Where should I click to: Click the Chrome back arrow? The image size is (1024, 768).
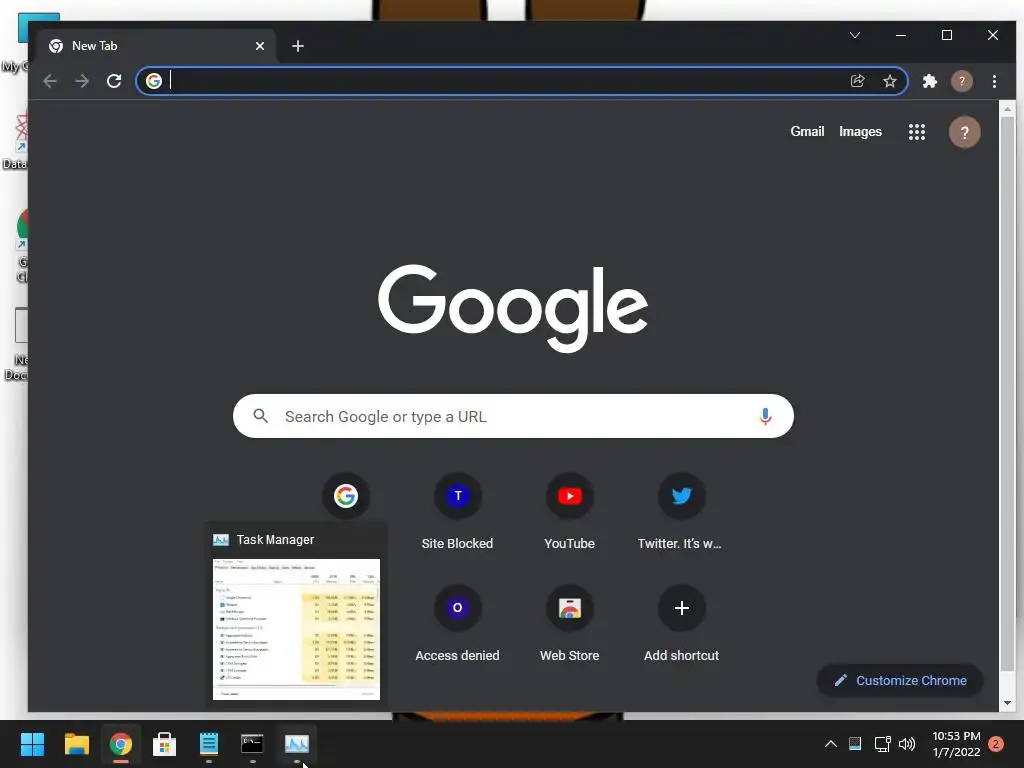(x=50, y=81)
